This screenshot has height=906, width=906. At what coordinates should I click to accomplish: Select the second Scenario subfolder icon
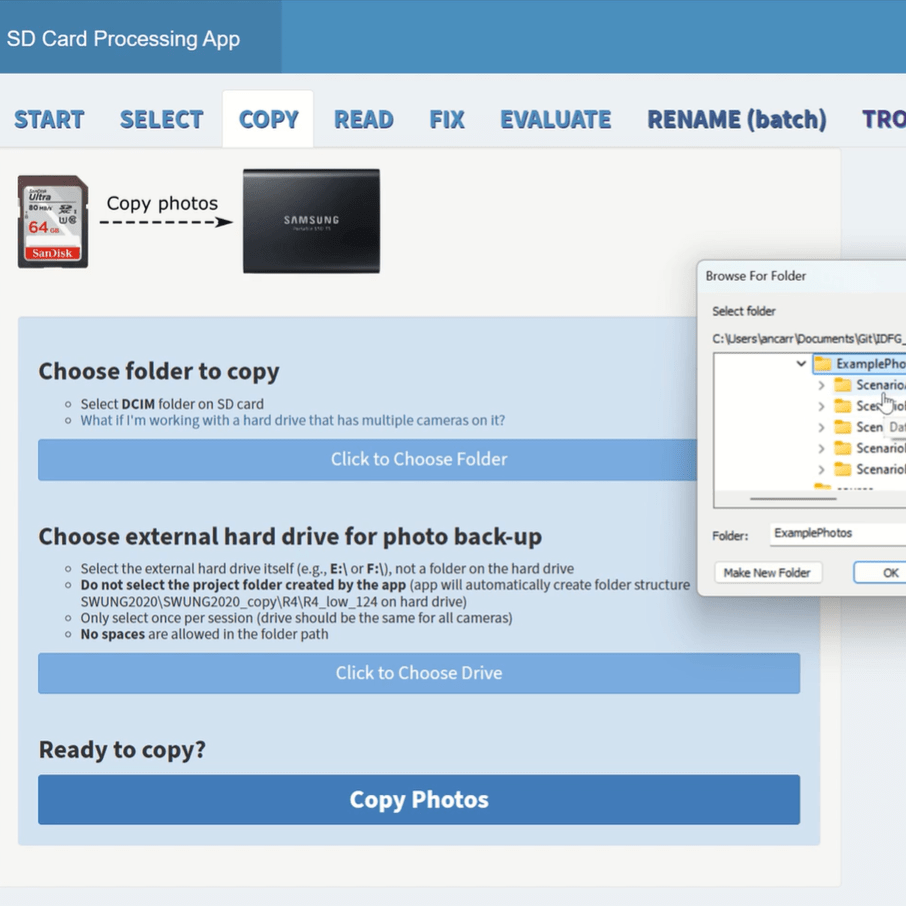(x=843, y=406)
